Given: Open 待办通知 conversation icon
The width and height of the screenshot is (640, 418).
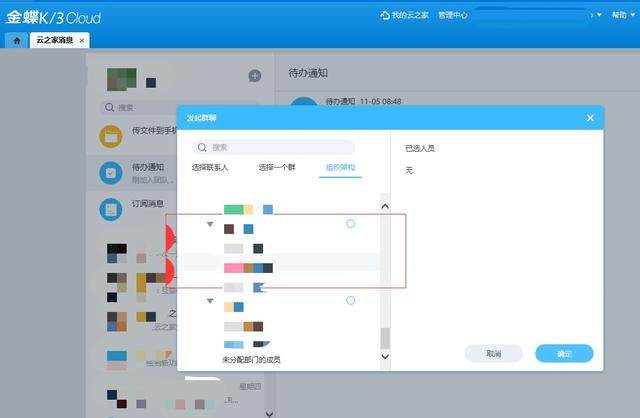Looking at the screenshot, I should click(x=111, y=173).
